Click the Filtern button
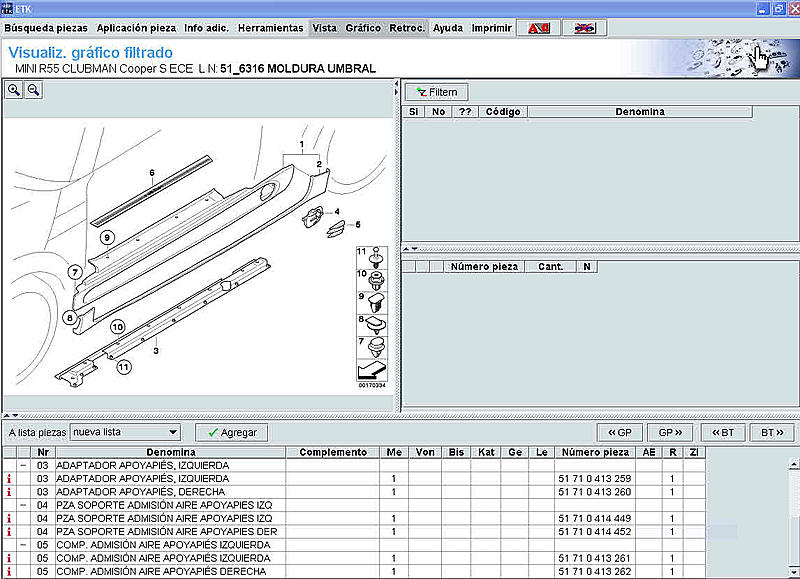This screenshot has width=800, height=579. [x=436, y=92]
